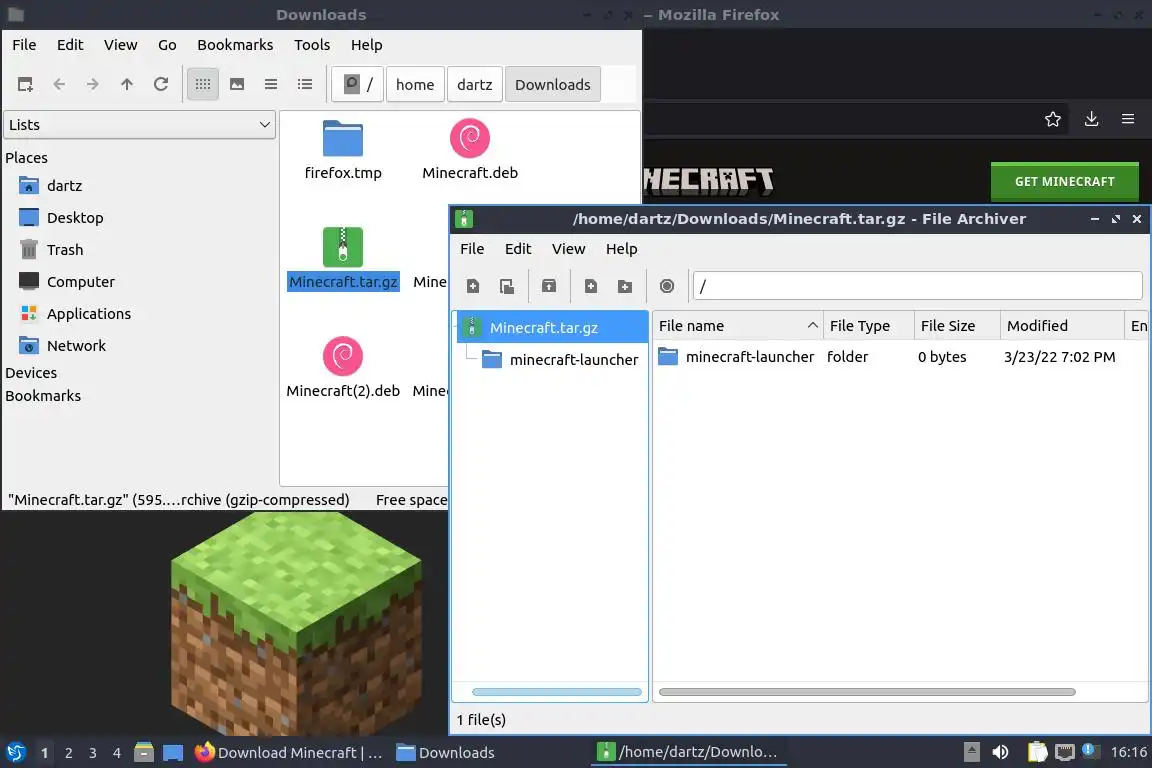
Task: Go forward in the Downloads file manager
Action: click(x=93, y=84)
